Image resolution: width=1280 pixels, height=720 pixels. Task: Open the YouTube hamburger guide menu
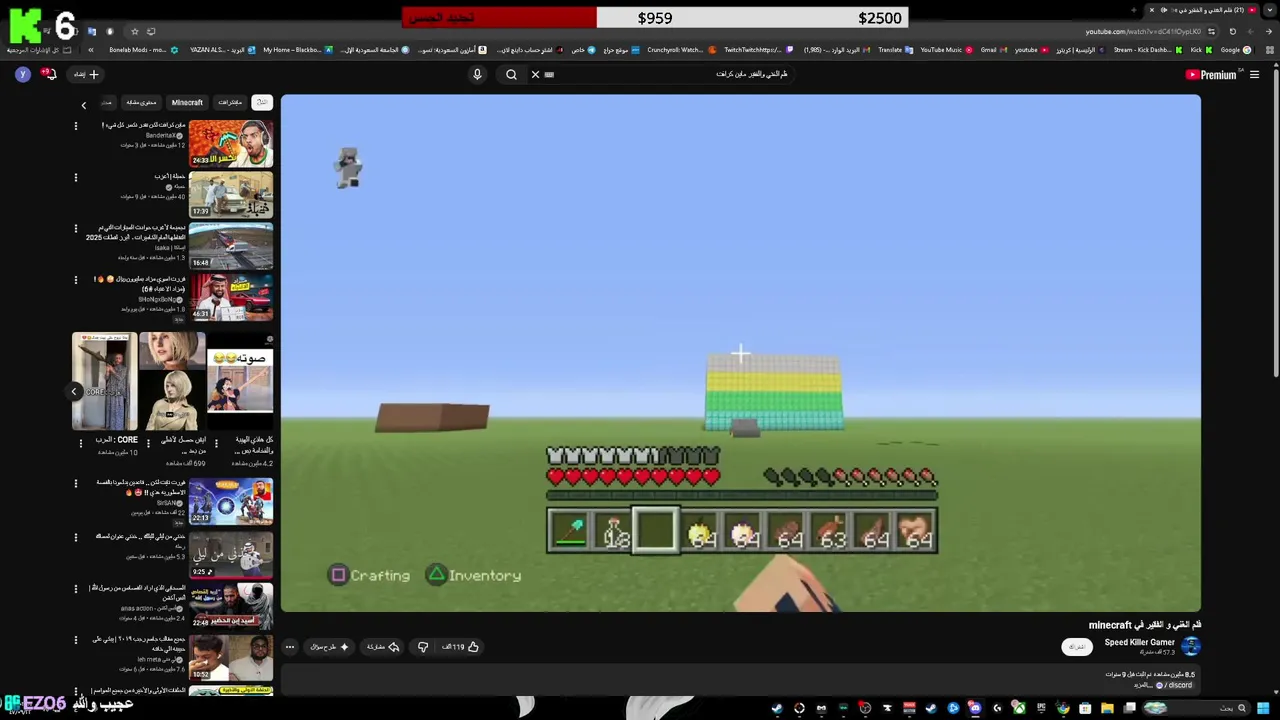(x=1254, y=74)
